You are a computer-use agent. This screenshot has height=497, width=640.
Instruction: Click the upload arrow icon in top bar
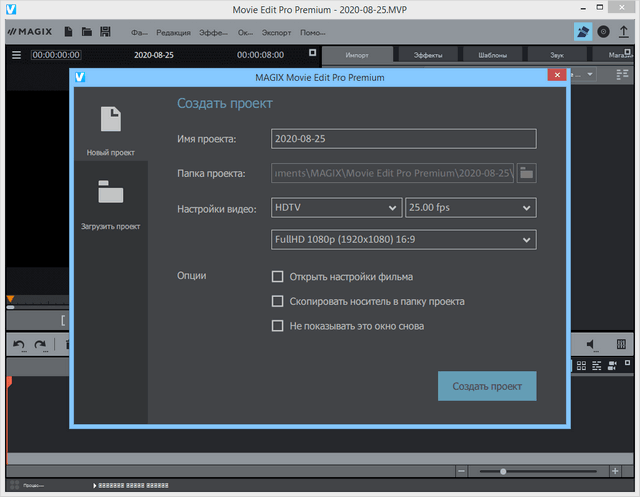click(x=624, y=32)
